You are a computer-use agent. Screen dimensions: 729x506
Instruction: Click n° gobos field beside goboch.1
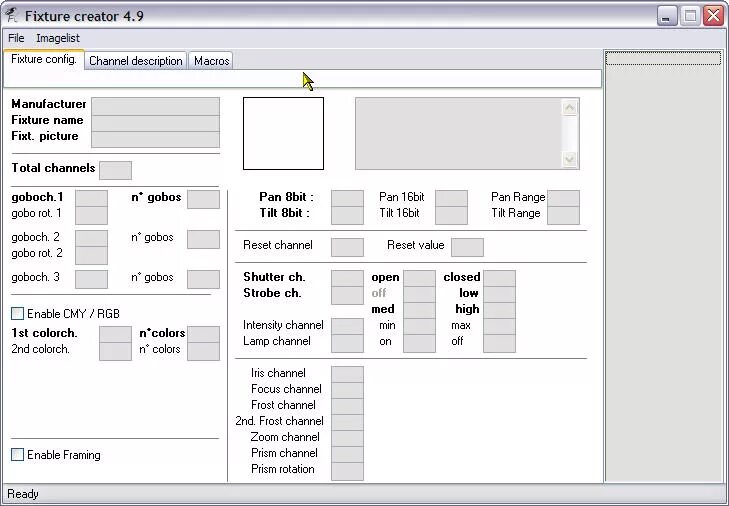[x=203, y=199]
